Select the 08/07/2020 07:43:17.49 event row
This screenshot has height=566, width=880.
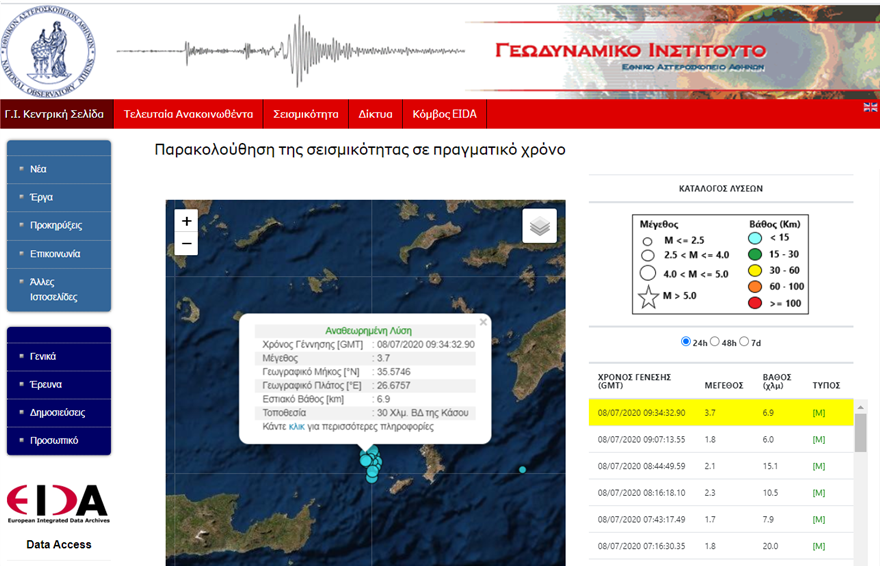click(x=721, y=519)
